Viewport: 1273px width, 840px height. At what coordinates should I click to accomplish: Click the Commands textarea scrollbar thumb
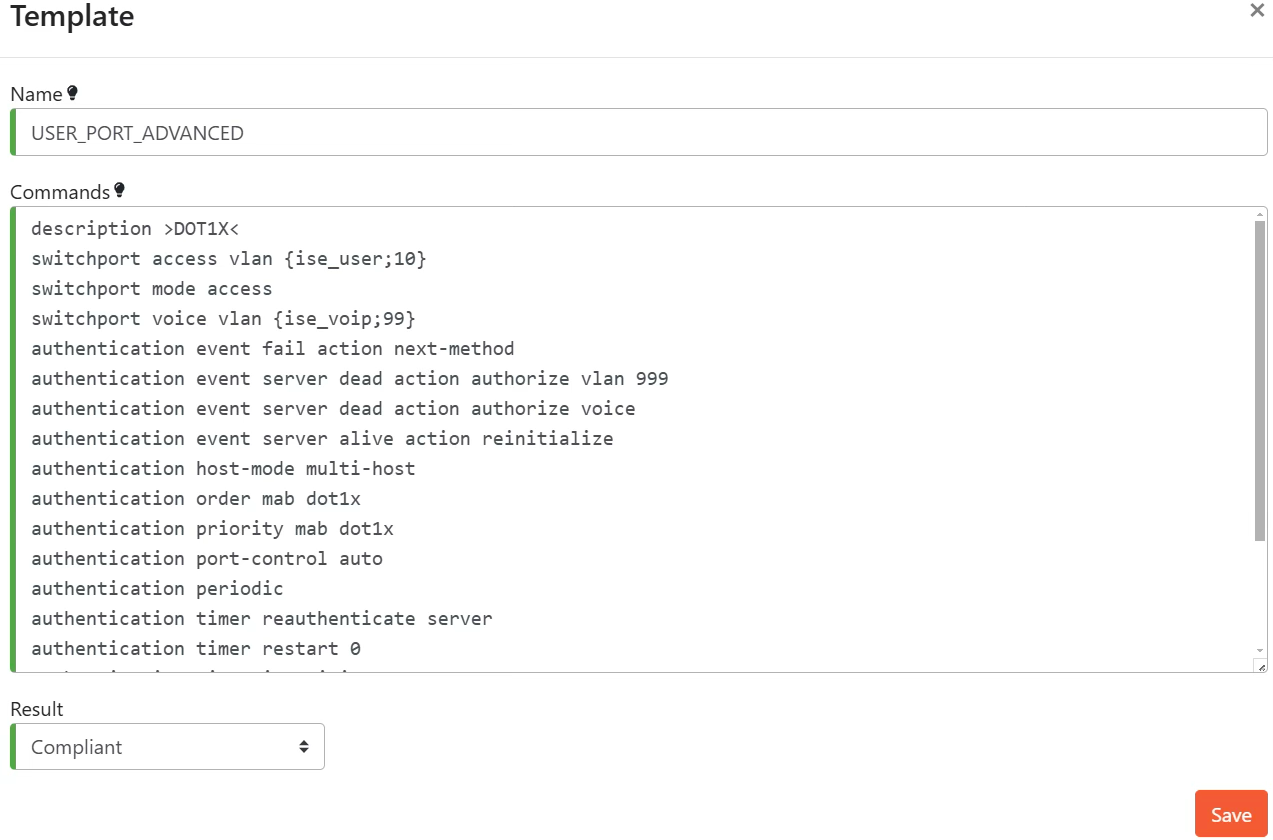(x=1260, y=382)
